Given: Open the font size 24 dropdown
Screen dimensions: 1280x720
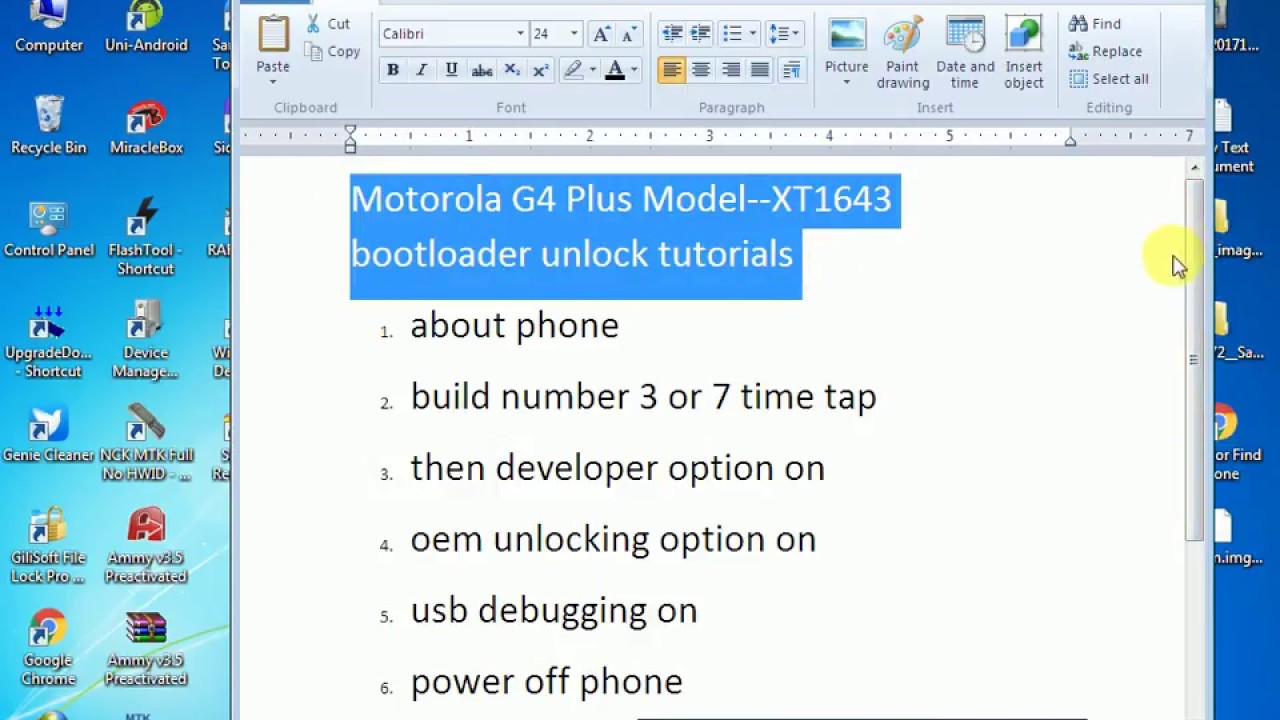Looking at the screenshot, I should click(x=574, y=34).
